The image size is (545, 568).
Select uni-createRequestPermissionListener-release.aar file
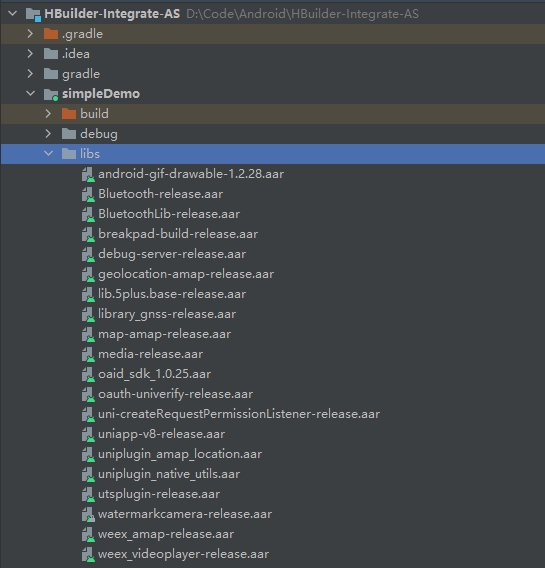point(239,414)
